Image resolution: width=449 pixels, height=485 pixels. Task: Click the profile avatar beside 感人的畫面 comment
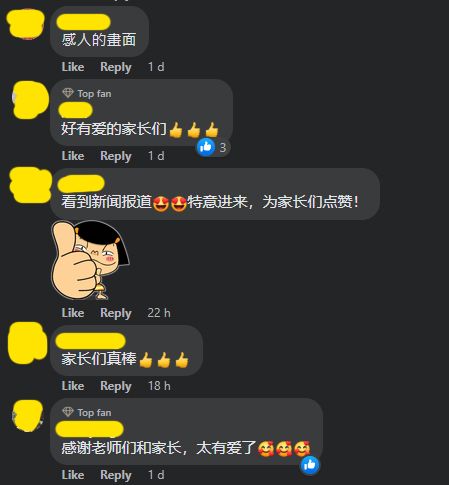tap(26, 24)
